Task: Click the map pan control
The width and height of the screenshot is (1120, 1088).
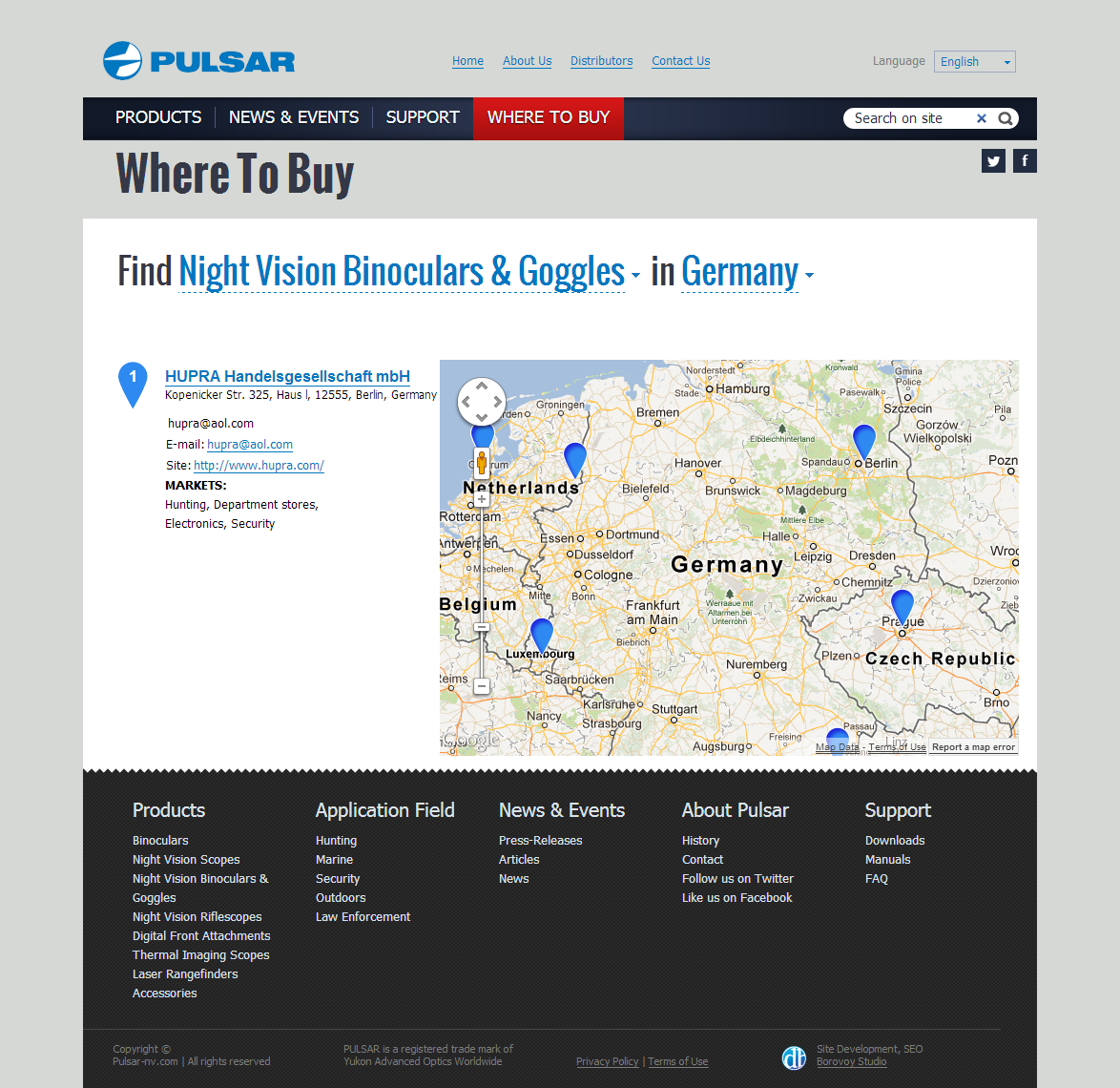Action: (x=482, y=402)
